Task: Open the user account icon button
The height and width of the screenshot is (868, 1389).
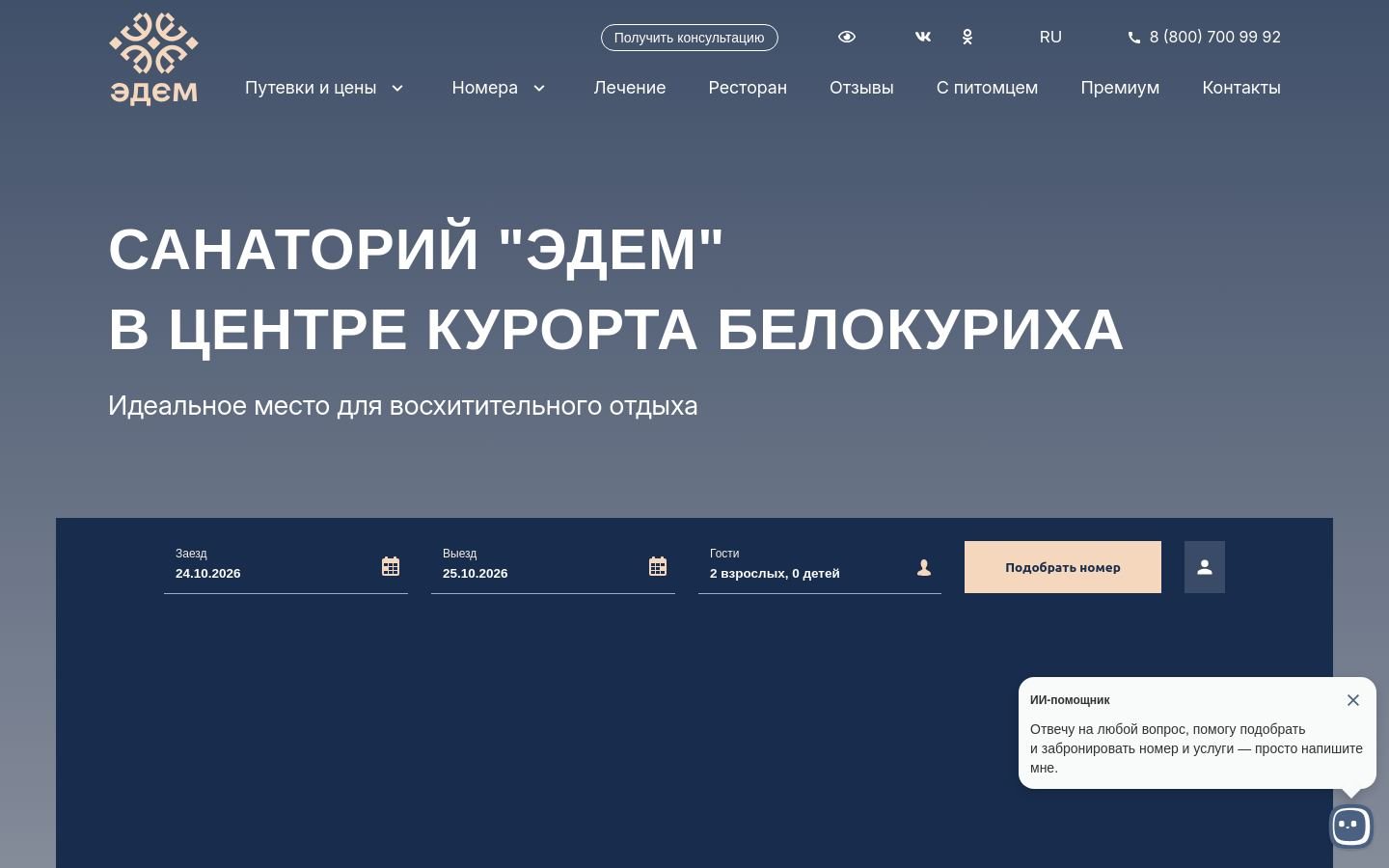Action: click(x=1205, y=567)
